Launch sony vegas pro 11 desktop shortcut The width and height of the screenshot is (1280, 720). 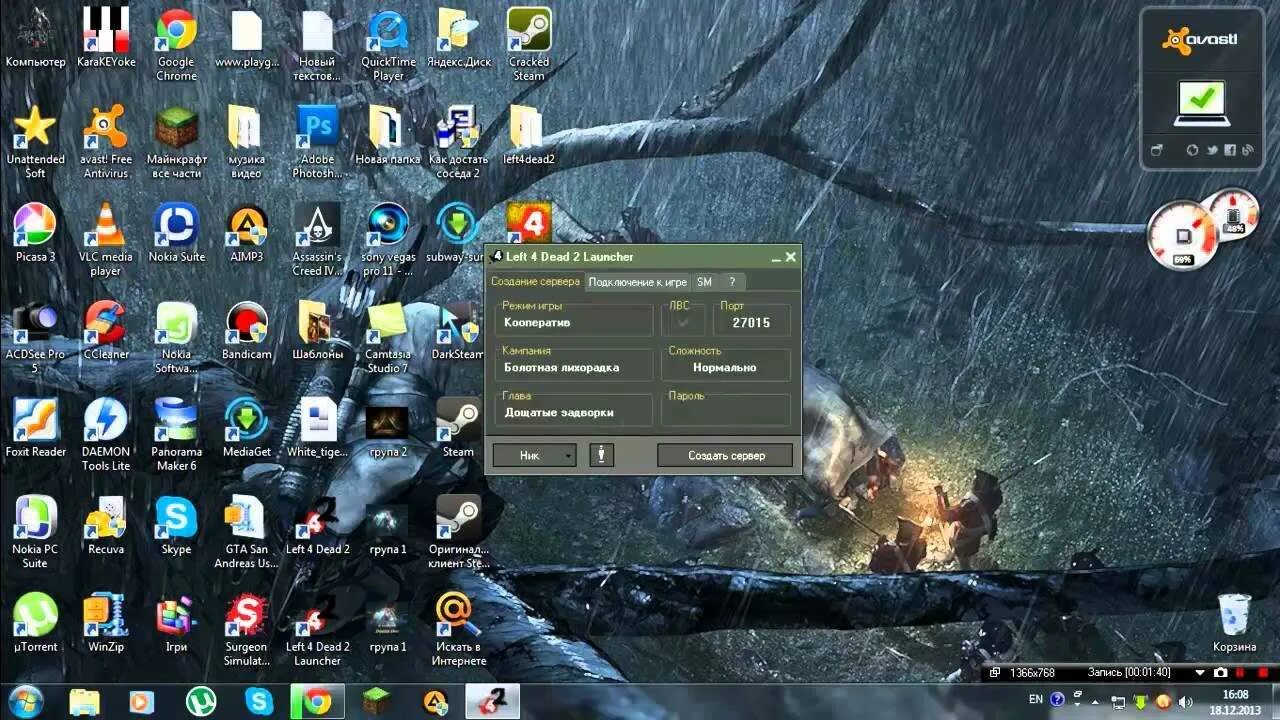(x=388, y=239)
